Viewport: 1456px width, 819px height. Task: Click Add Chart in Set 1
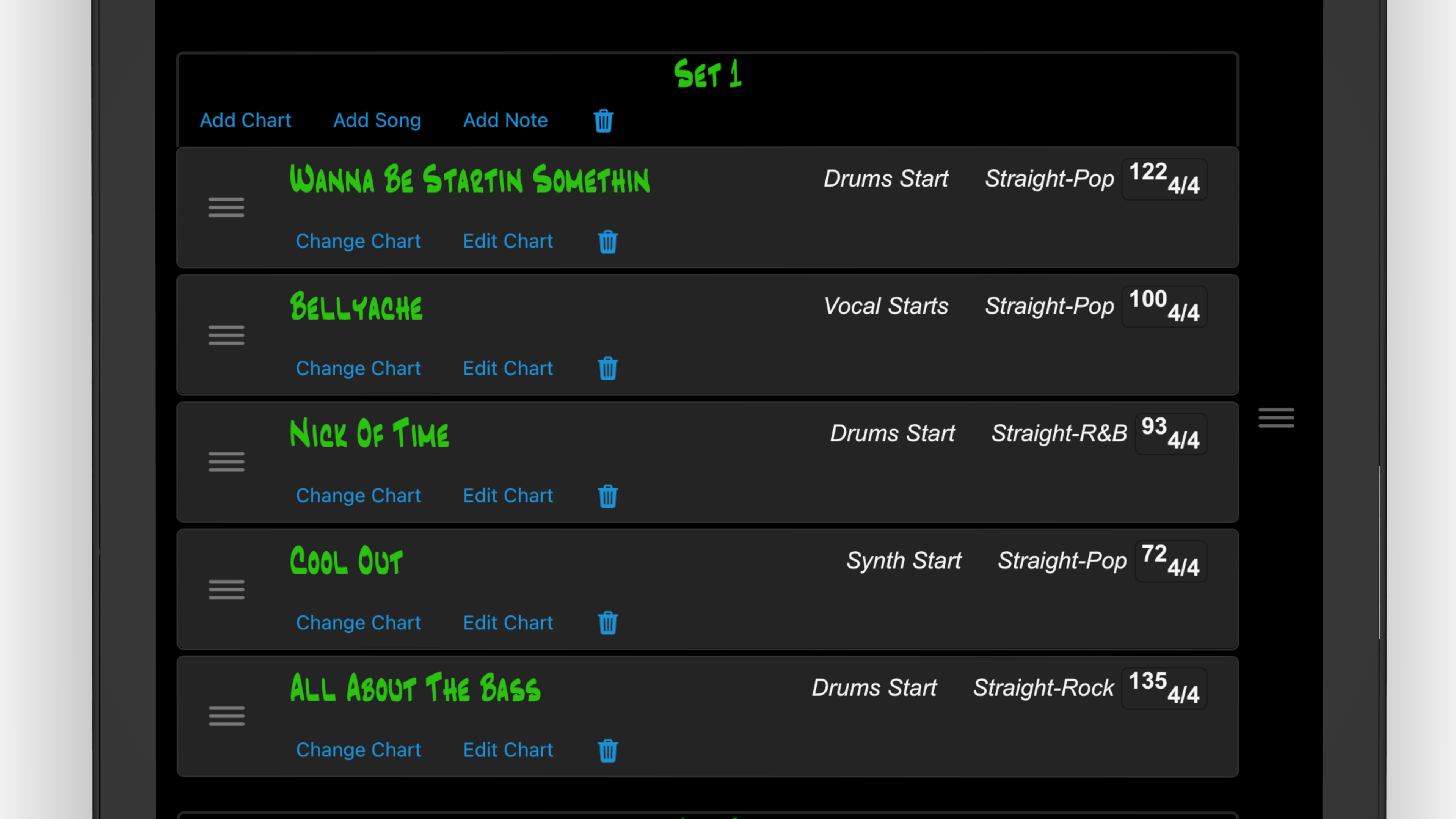click(245, 120)
